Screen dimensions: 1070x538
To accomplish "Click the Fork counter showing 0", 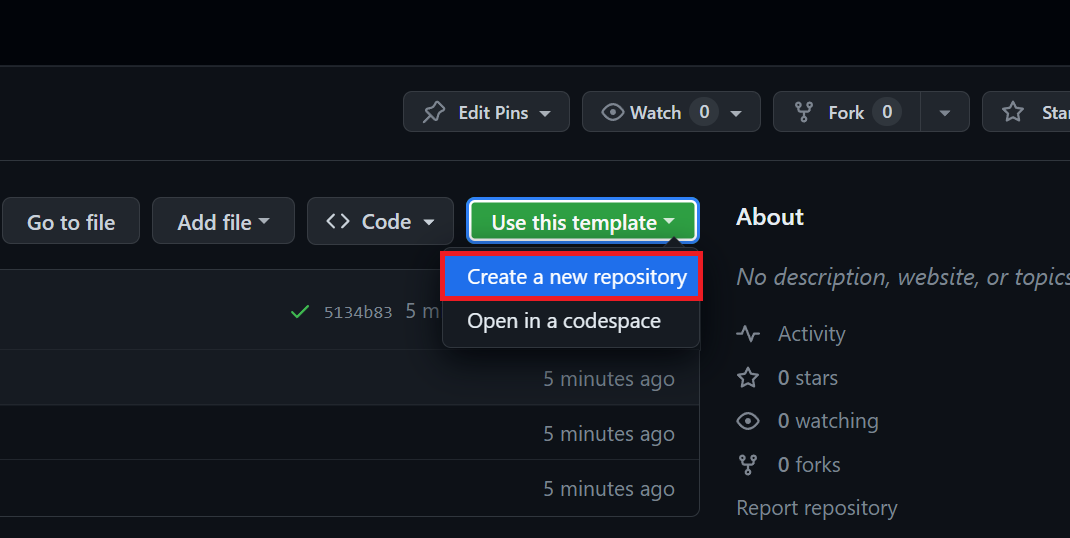I will pos(887,111).
